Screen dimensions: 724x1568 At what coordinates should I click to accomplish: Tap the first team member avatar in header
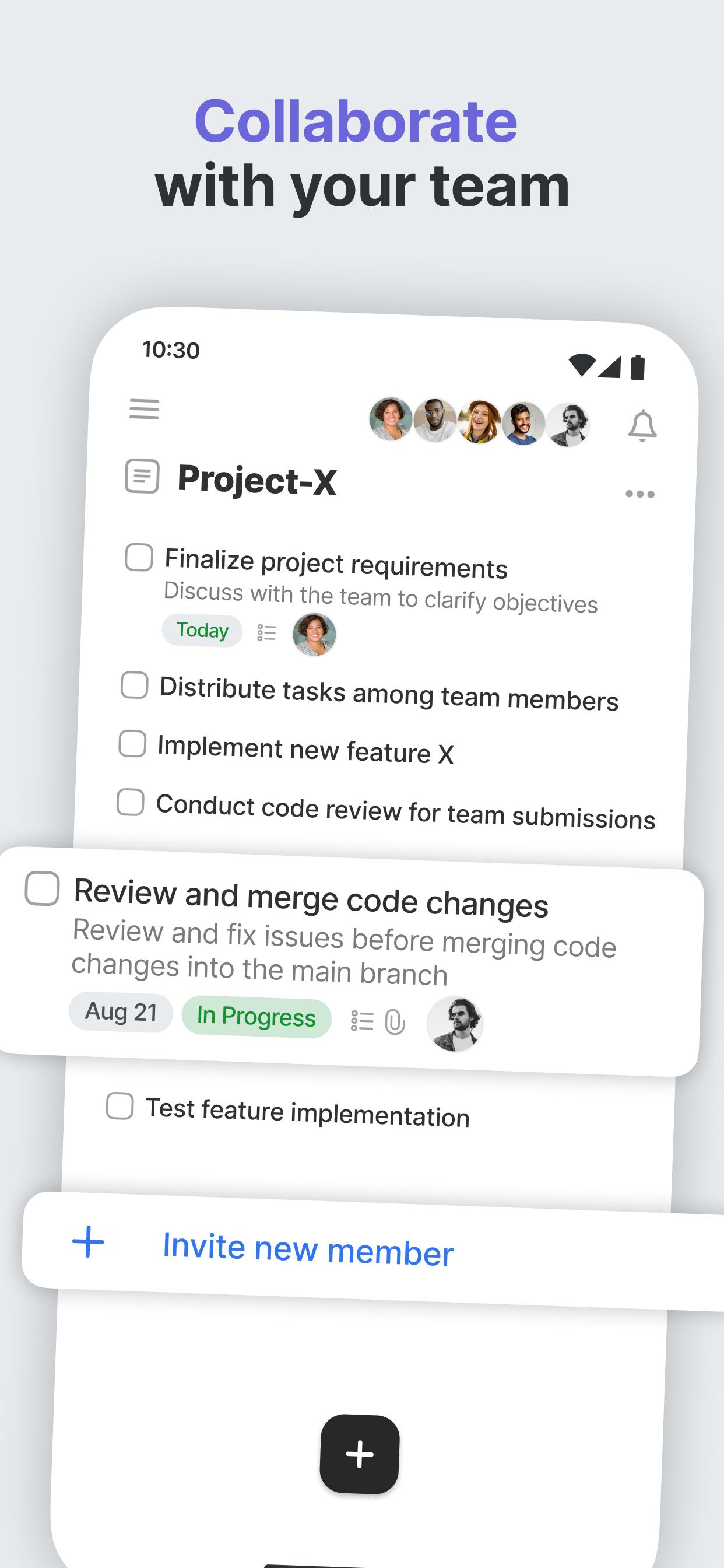tap(391, 419)
